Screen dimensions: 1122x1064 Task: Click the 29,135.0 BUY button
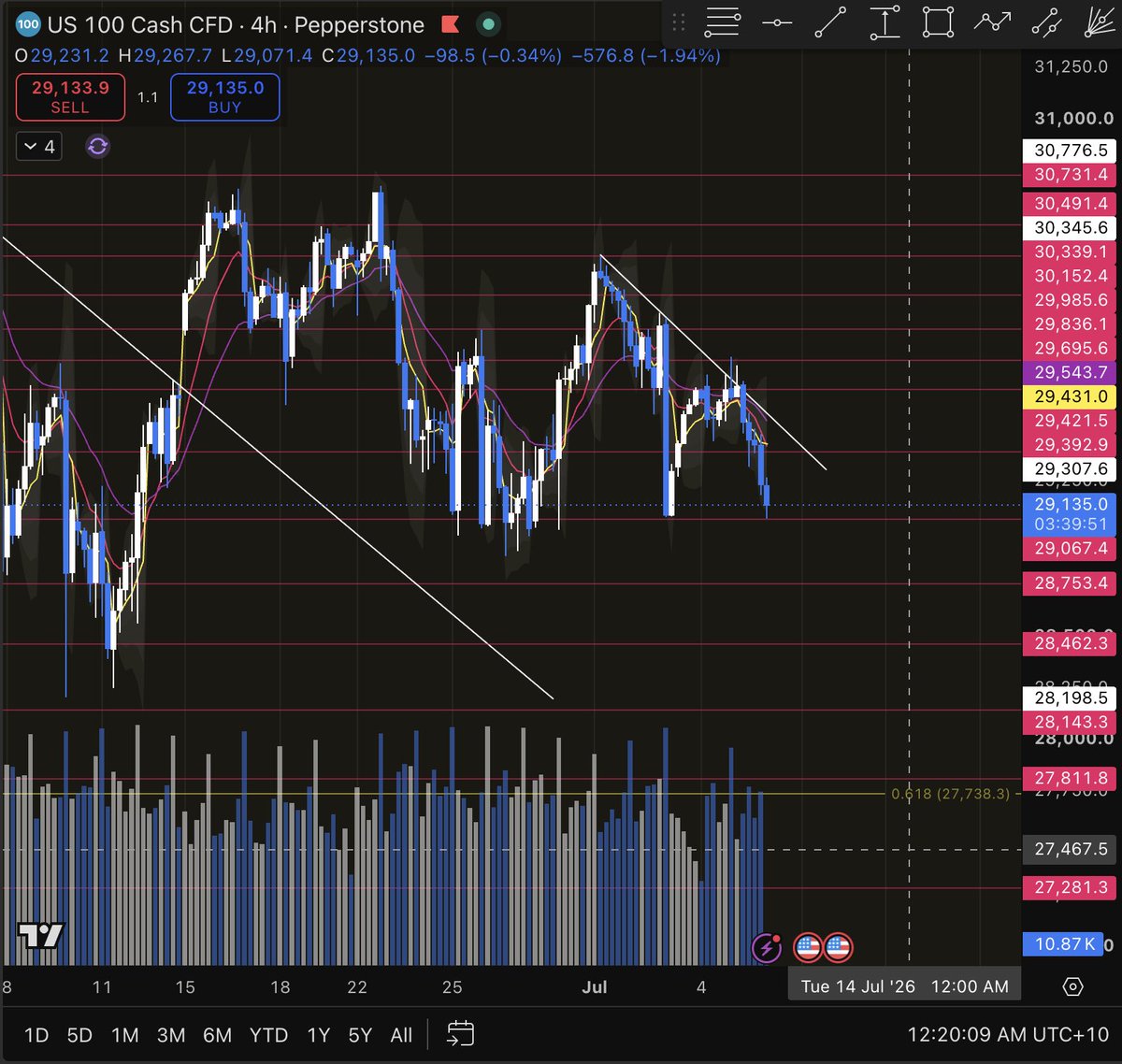coord(225,97)
